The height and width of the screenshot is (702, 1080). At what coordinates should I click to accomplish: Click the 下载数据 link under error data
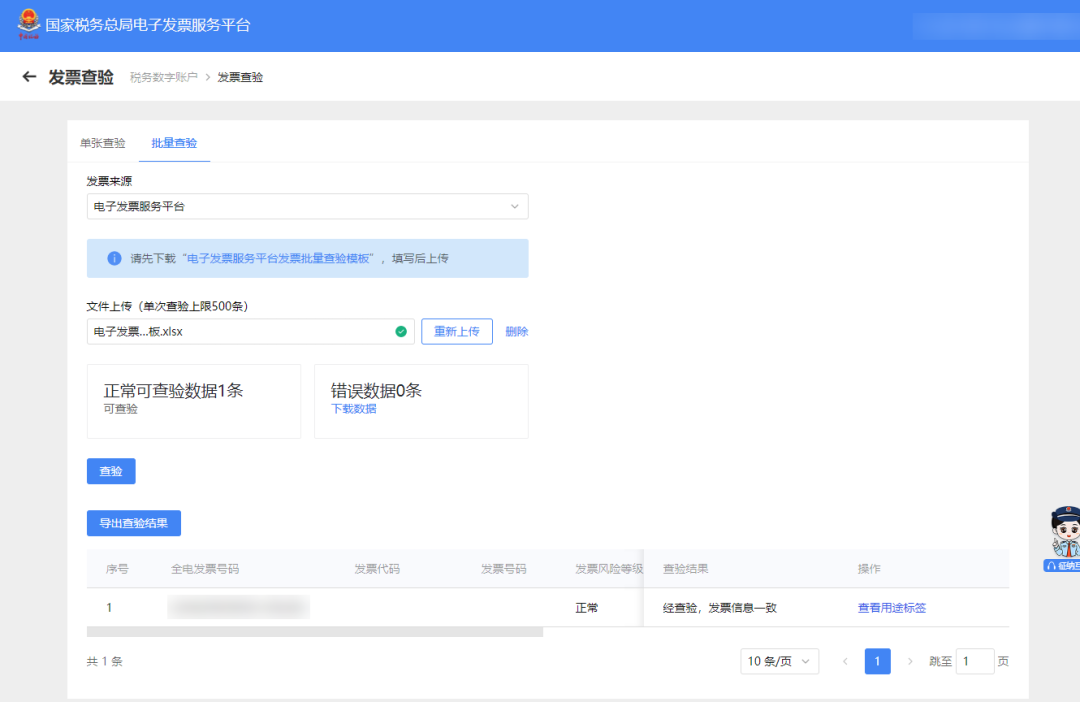(354, 409)
